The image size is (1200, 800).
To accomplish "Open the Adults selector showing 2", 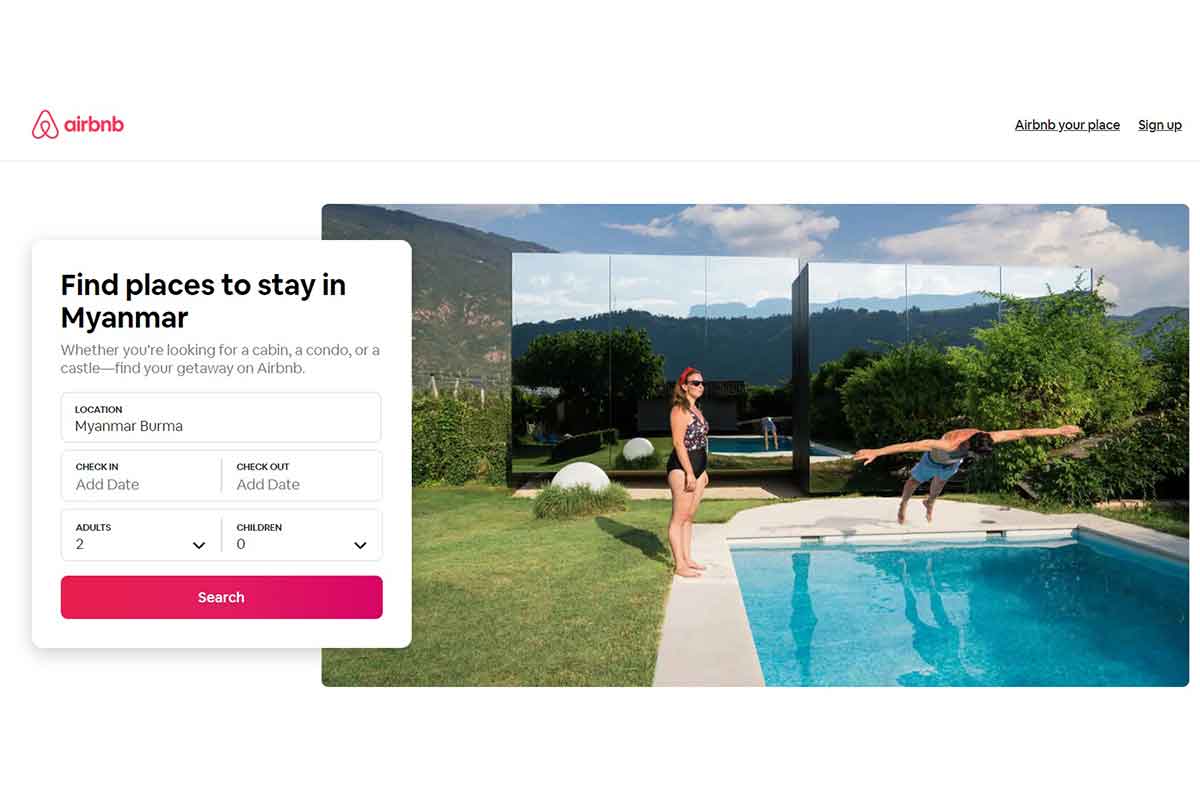I will (141, 535).
